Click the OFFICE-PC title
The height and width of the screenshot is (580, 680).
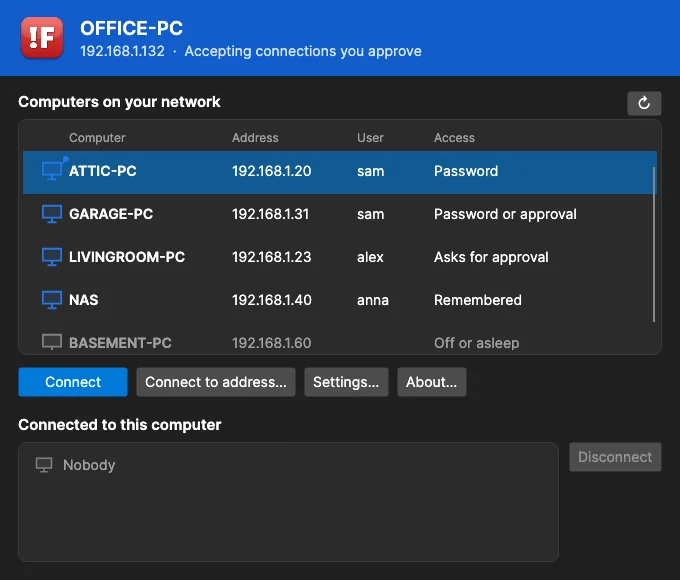point(131,28)
